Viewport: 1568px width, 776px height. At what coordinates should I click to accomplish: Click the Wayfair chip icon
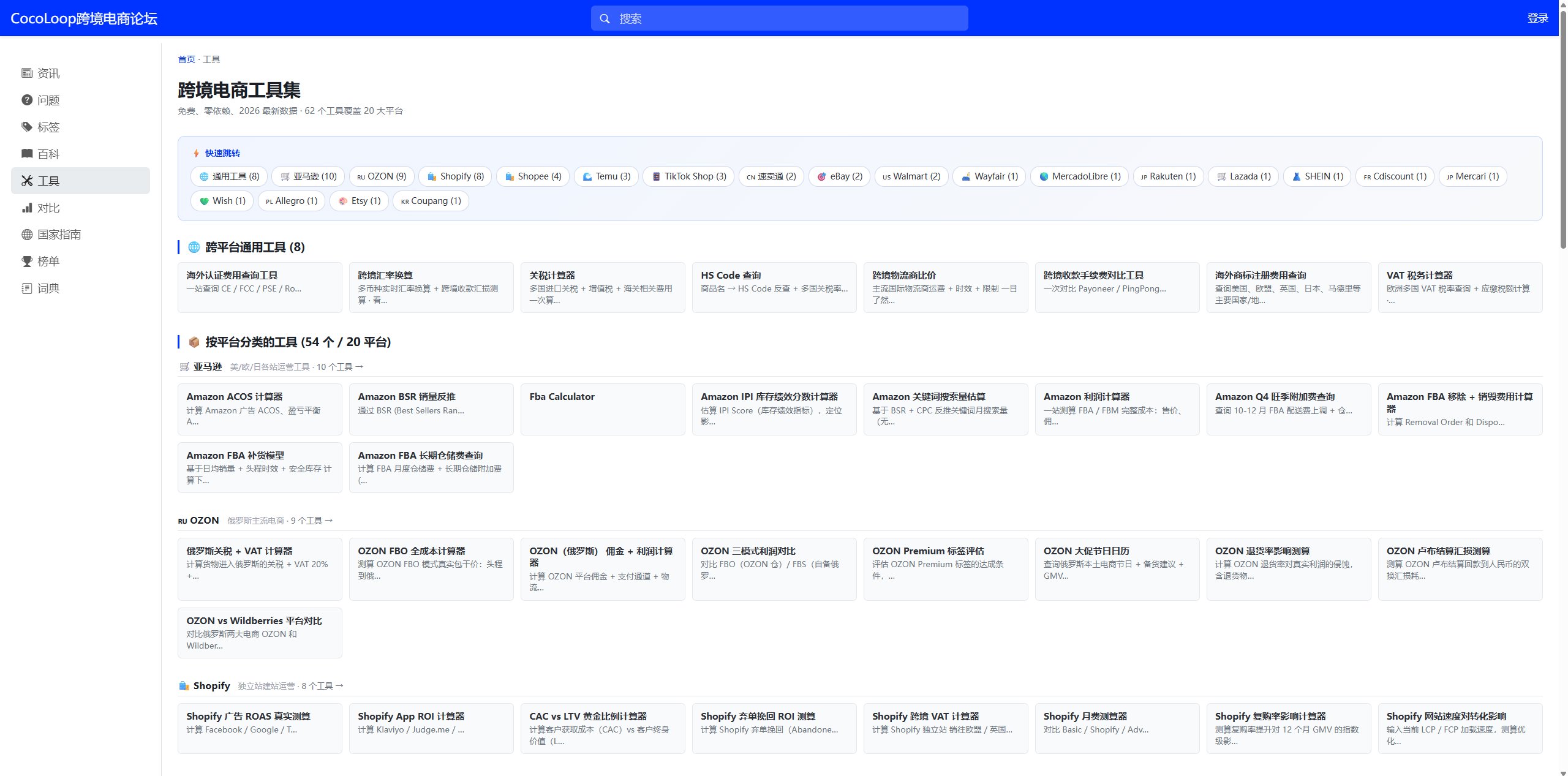(x=966, y=176)
